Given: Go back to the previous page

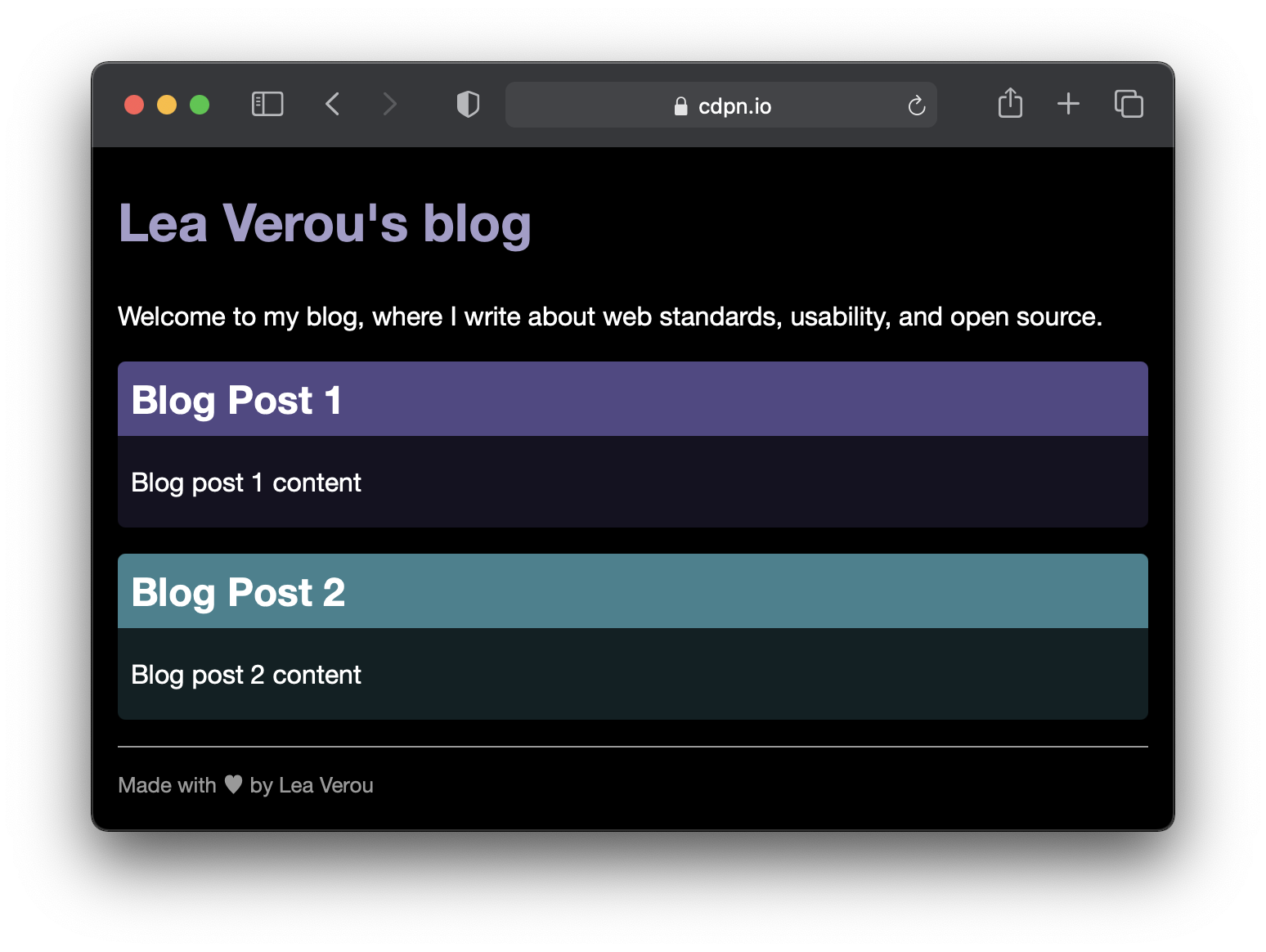Looking at the screenshot, I should [332, 105].
